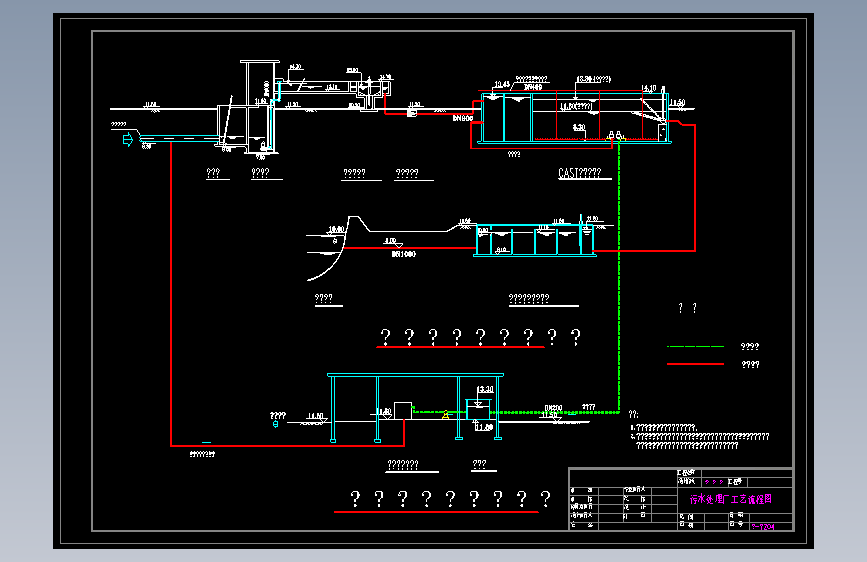867x562 pixels.
Task: Click the "11.80" elevation below small tank
Action: (484, 428)
